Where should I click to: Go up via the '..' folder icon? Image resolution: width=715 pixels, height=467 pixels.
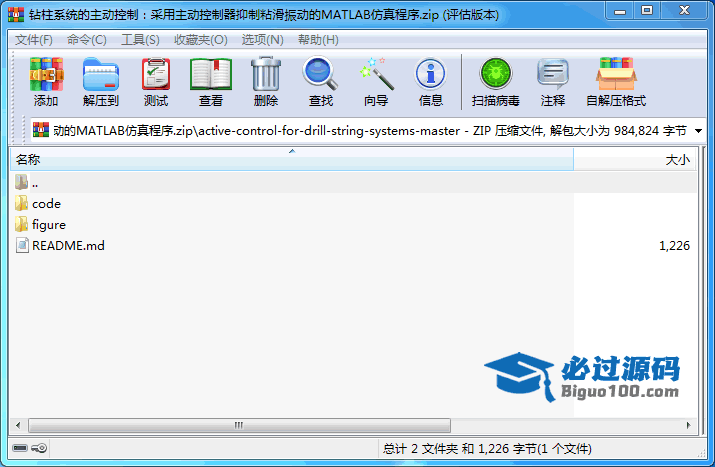pyautogui.click(x=21, y=182)
